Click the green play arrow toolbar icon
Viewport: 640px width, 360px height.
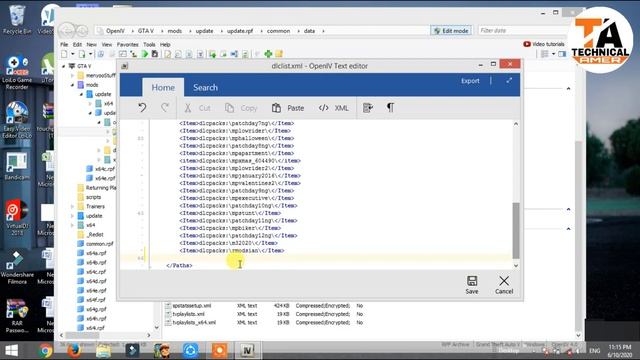point(144,54)
